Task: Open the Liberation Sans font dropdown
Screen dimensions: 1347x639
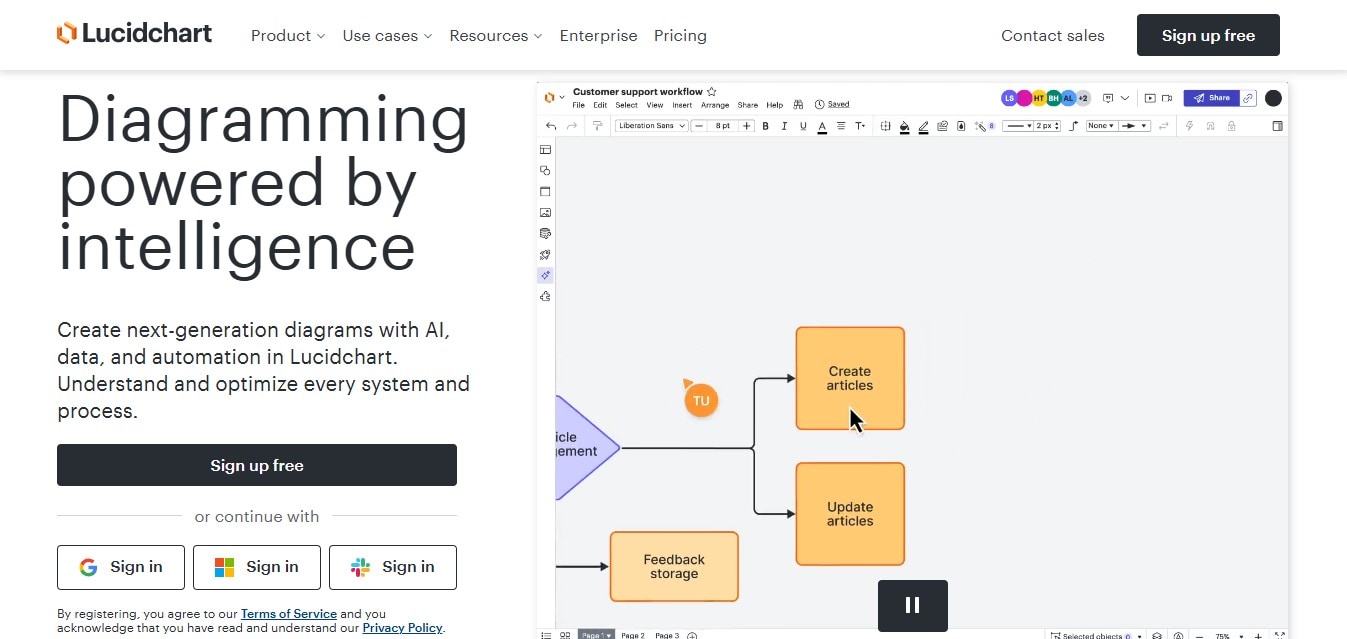Action: (x=652, y=126)
